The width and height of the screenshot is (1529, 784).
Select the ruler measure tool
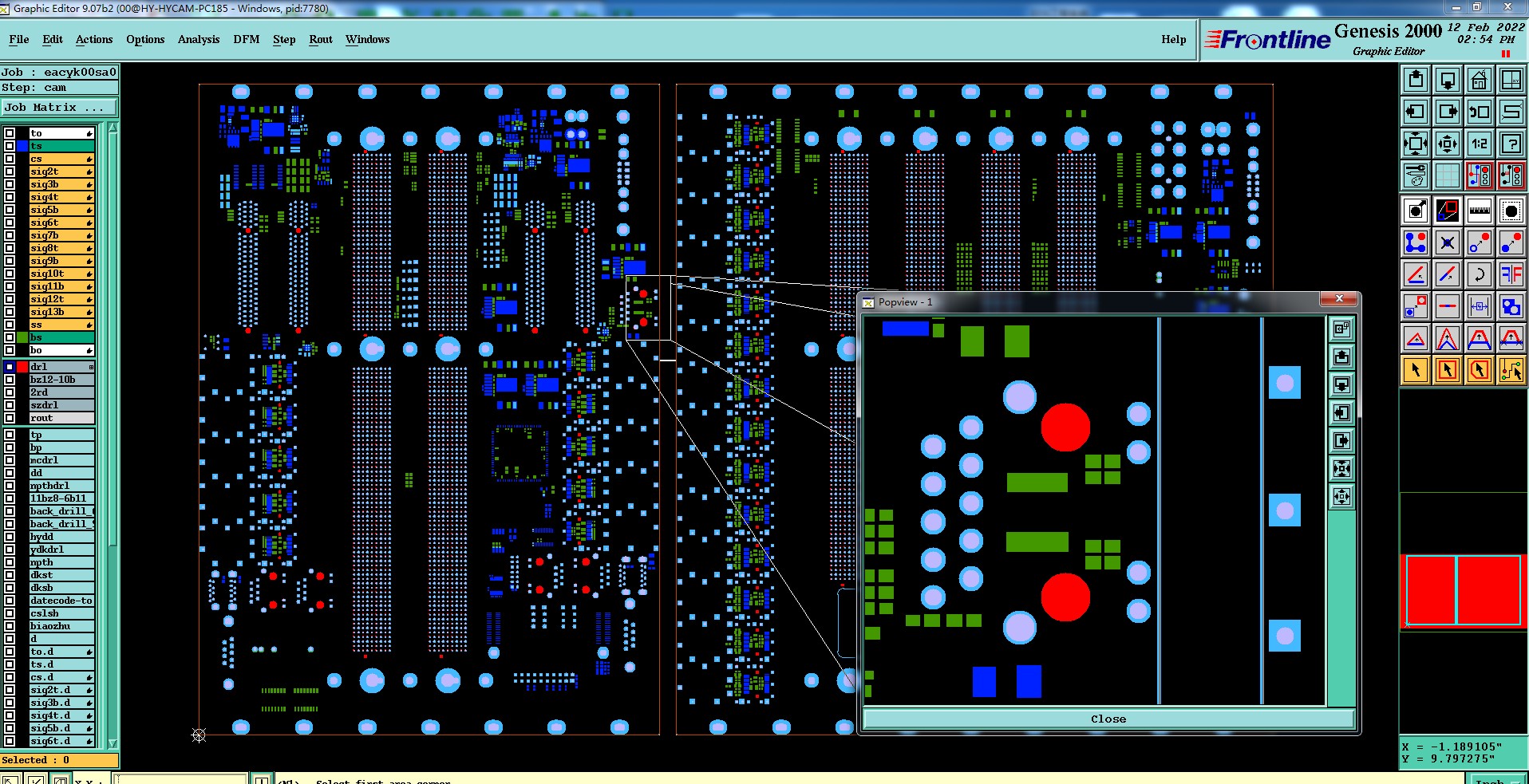(1480, 211)
